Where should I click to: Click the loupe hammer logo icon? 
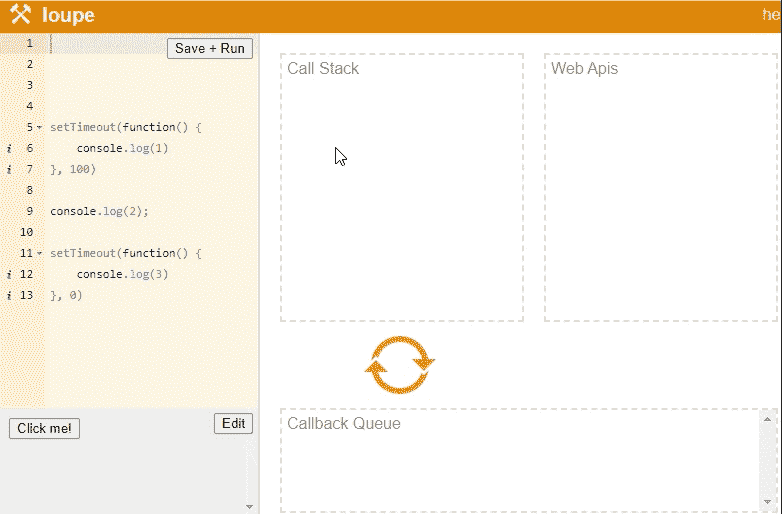click(x=20, y=16)
